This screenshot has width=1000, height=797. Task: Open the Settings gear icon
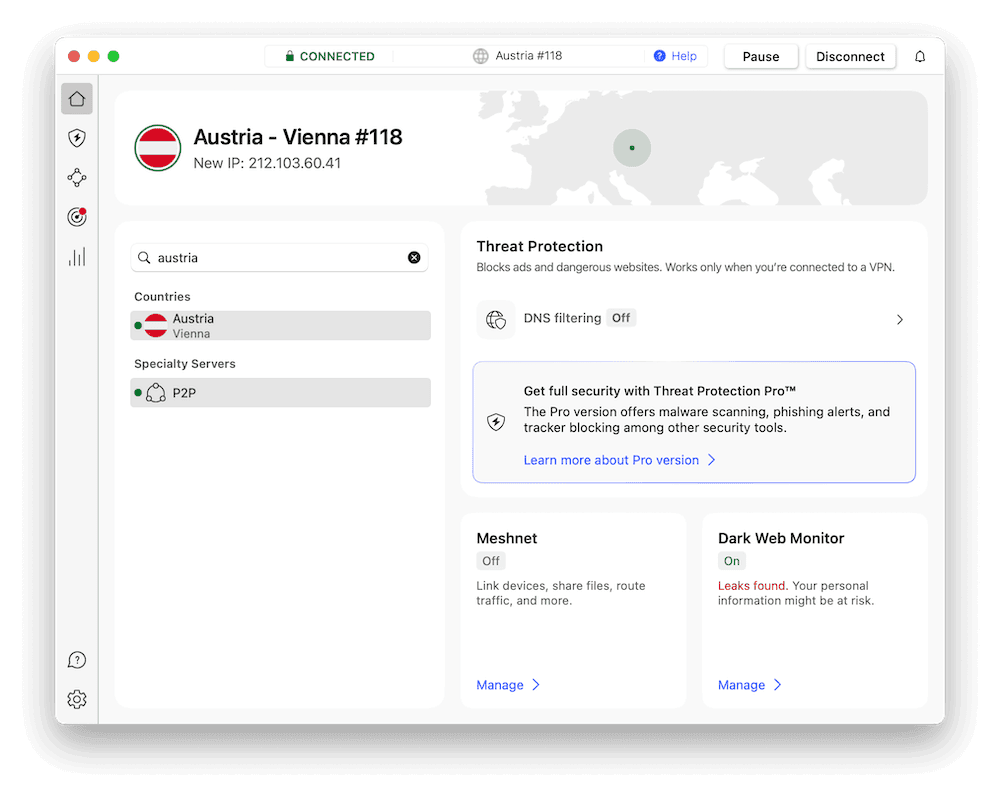coord(77,700)
